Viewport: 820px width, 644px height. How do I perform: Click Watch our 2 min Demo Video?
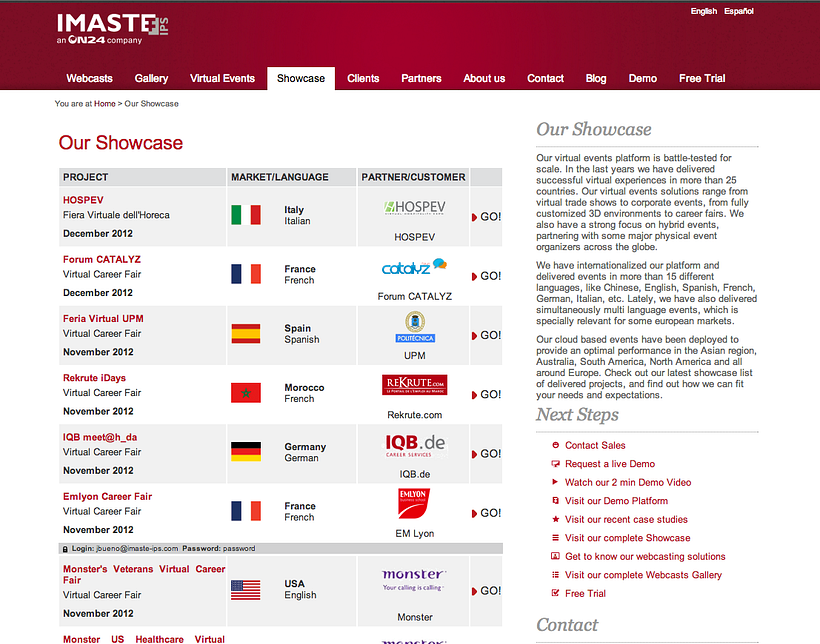pos(628,482)
